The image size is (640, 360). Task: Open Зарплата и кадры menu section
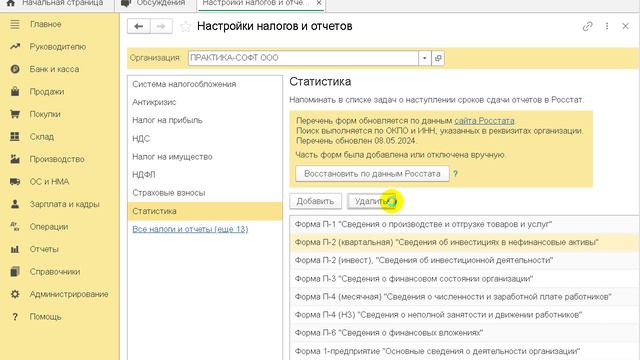click(x=64, y=204)
